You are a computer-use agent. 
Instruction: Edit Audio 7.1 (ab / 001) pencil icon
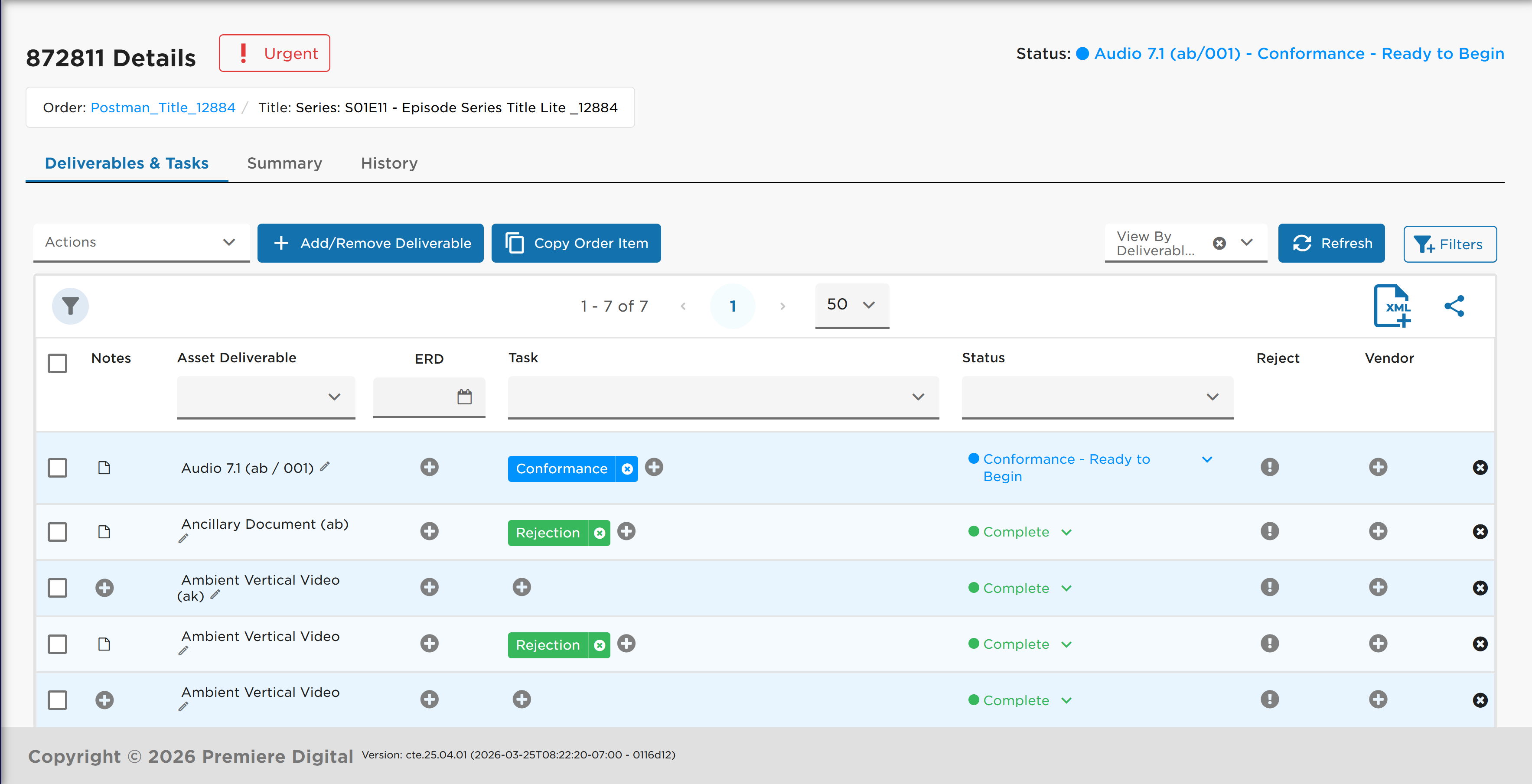pyautogui.click(x=325, y=467)
